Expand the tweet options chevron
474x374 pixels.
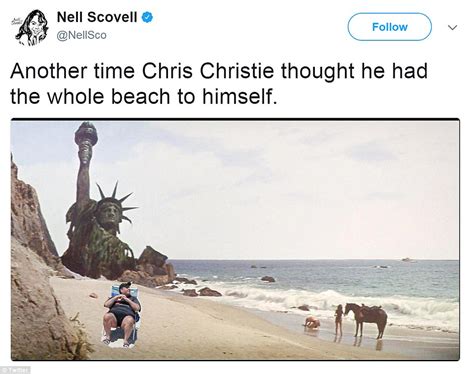coord(452,27)
